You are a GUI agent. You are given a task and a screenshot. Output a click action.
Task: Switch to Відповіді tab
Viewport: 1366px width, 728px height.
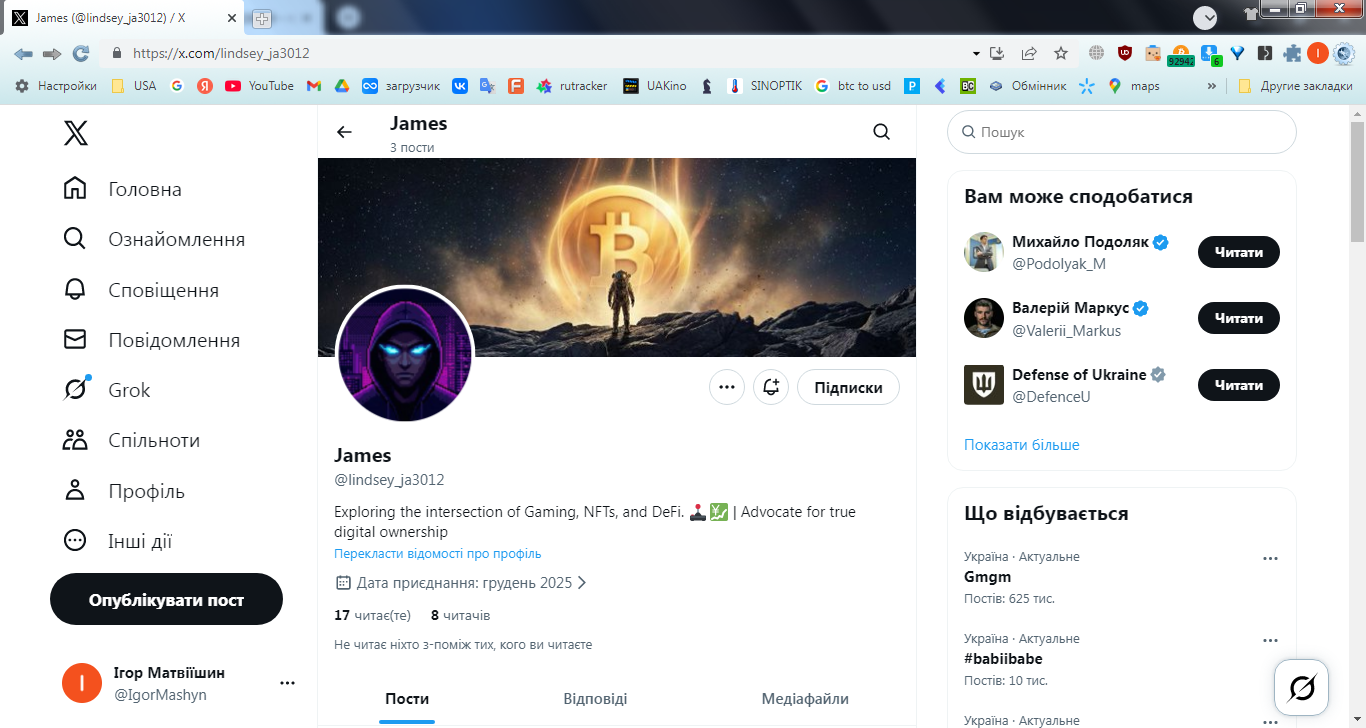point(595,699)
